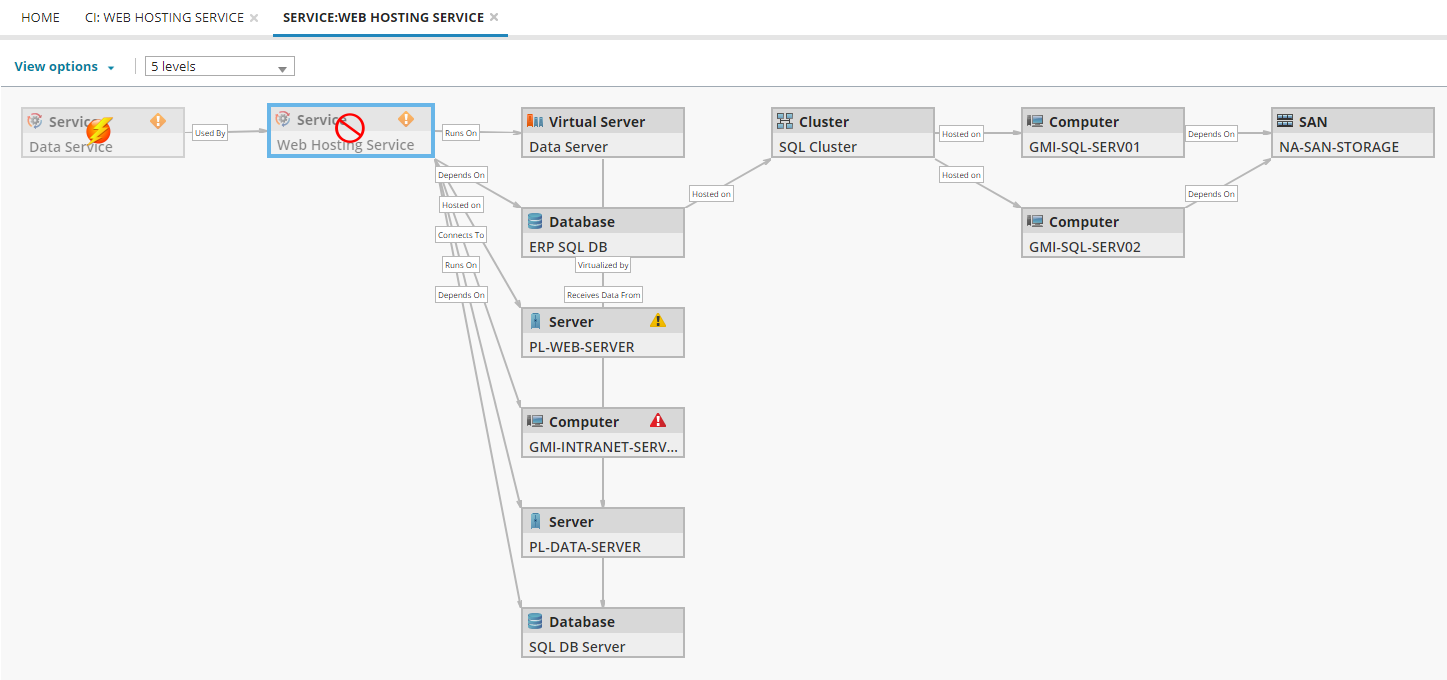Screen dimensions: 1447x680
Task: Click the server icon on PL-DATA-SERVER
Action: click(536, 521)
